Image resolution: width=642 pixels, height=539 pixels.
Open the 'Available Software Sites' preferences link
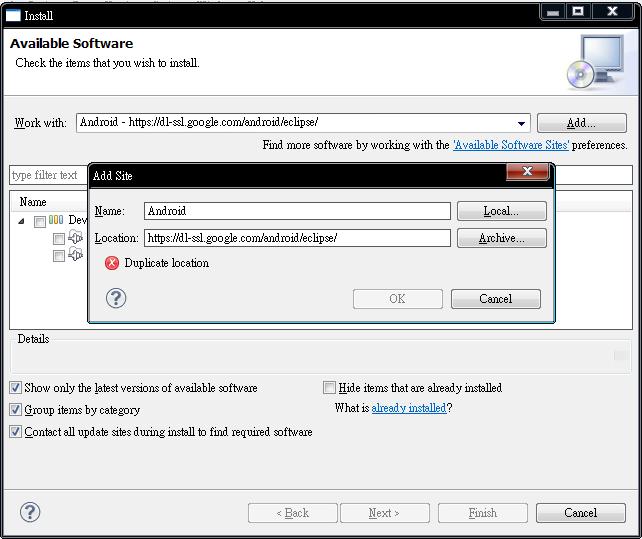click(x=511, y=145)
